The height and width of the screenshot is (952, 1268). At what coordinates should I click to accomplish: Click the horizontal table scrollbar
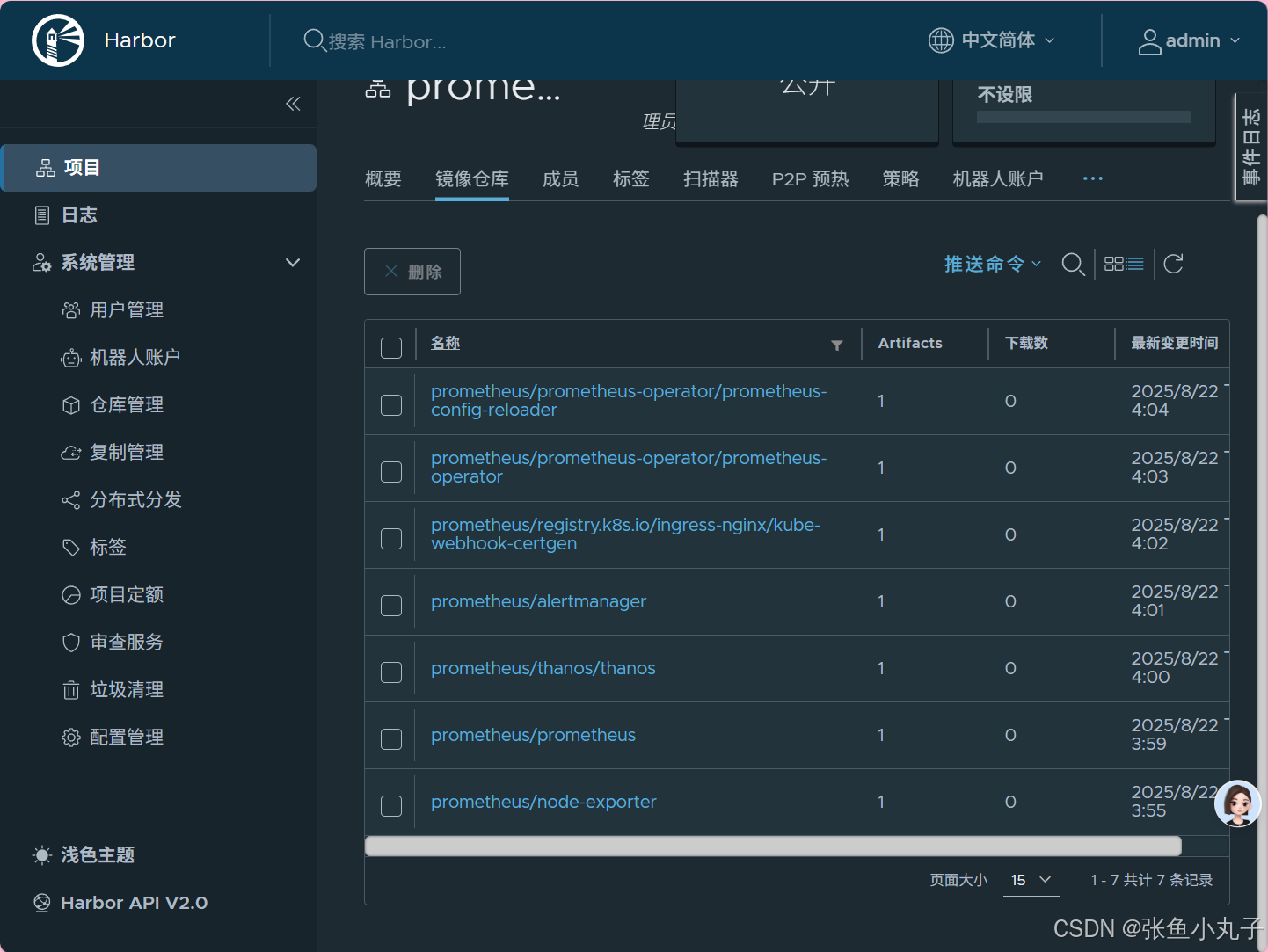pyautogui.click(x=773, y=846)
